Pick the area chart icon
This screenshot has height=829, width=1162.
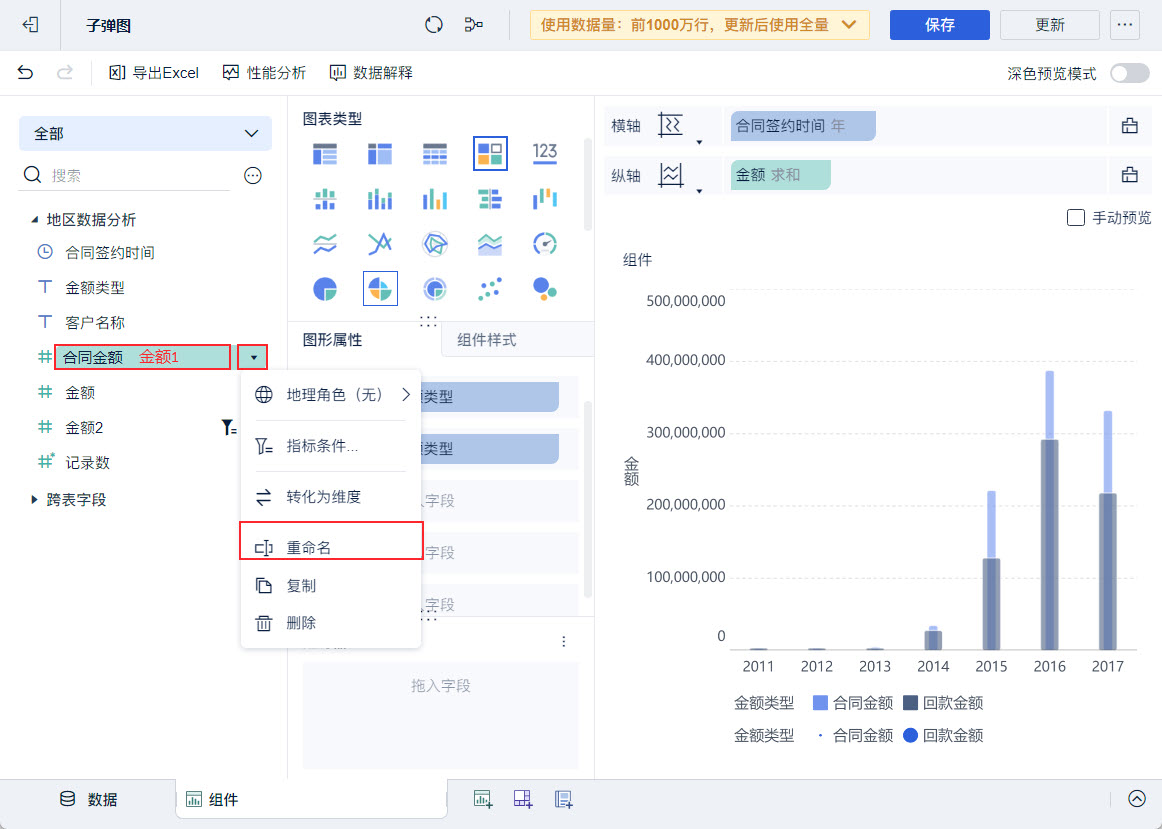pos(490,244)
